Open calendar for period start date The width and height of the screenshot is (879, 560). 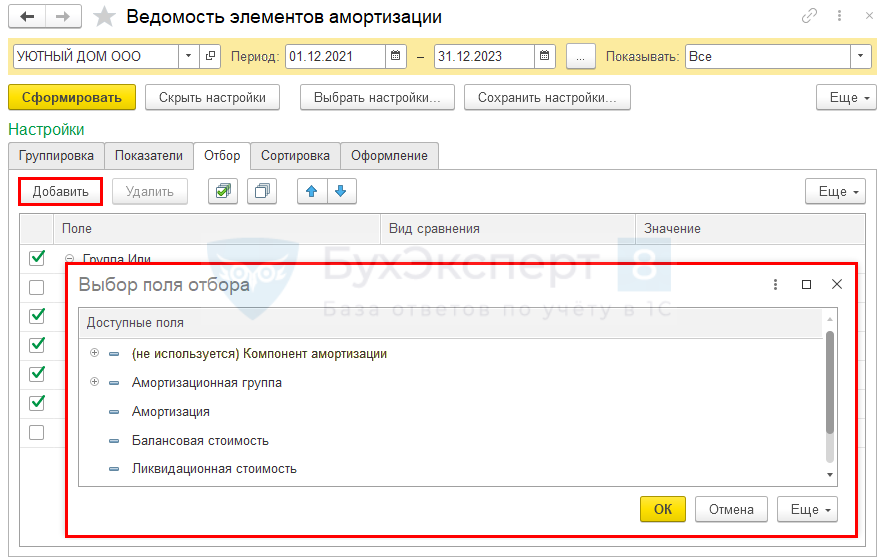tap(396, 56)
